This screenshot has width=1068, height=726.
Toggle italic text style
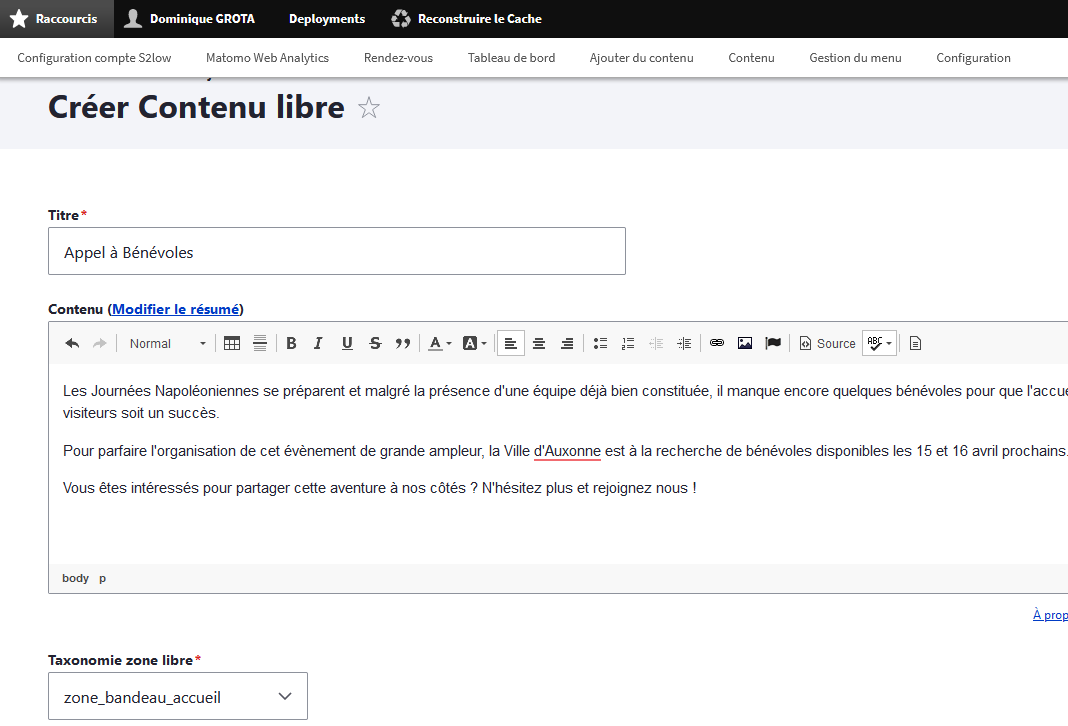318,343
